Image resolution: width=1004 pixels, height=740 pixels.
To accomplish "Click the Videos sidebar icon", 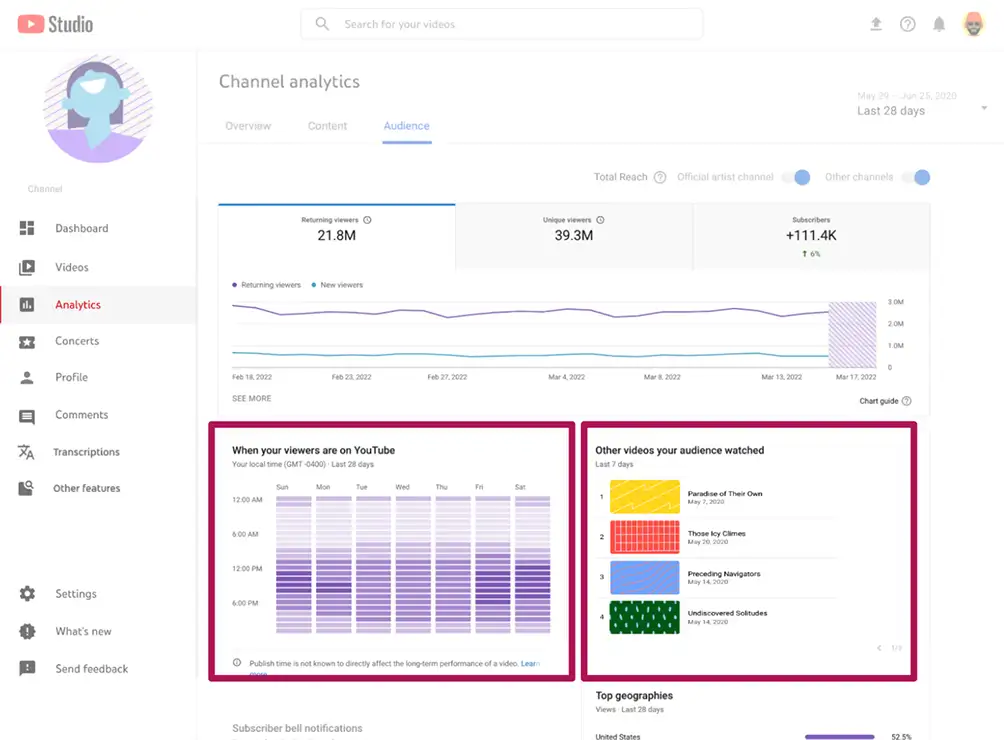I will coord(27,267).
